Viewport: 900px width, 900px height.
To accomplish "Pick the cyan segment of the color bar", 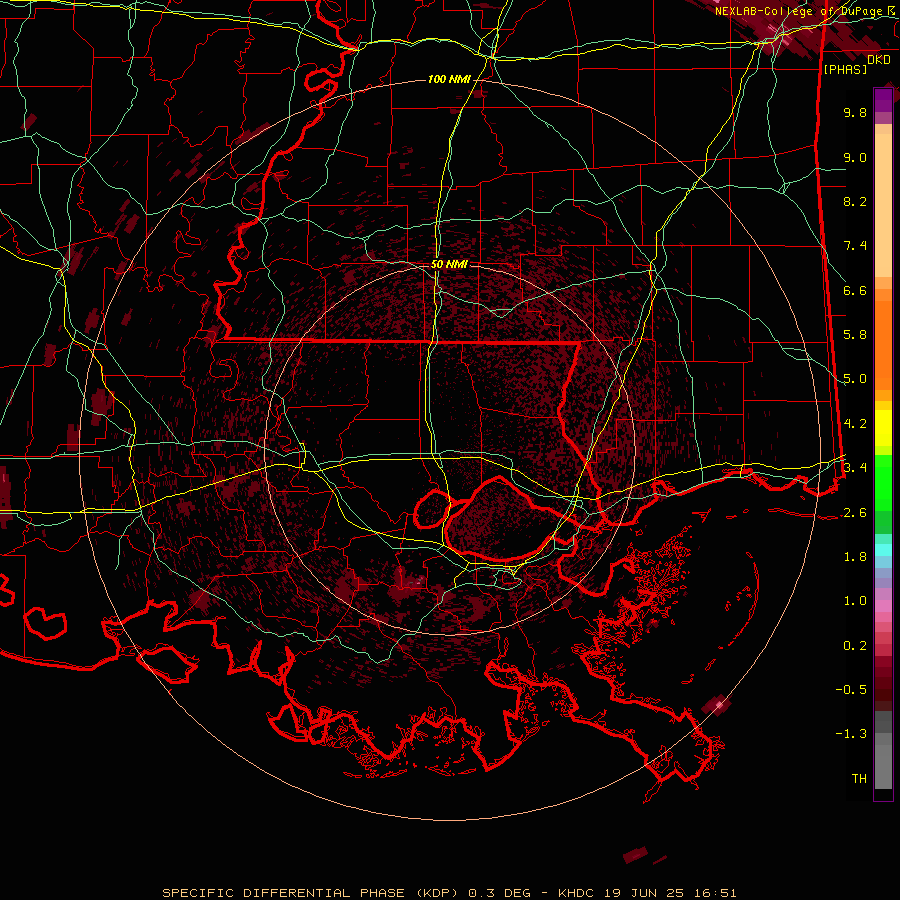I will 883,550.
